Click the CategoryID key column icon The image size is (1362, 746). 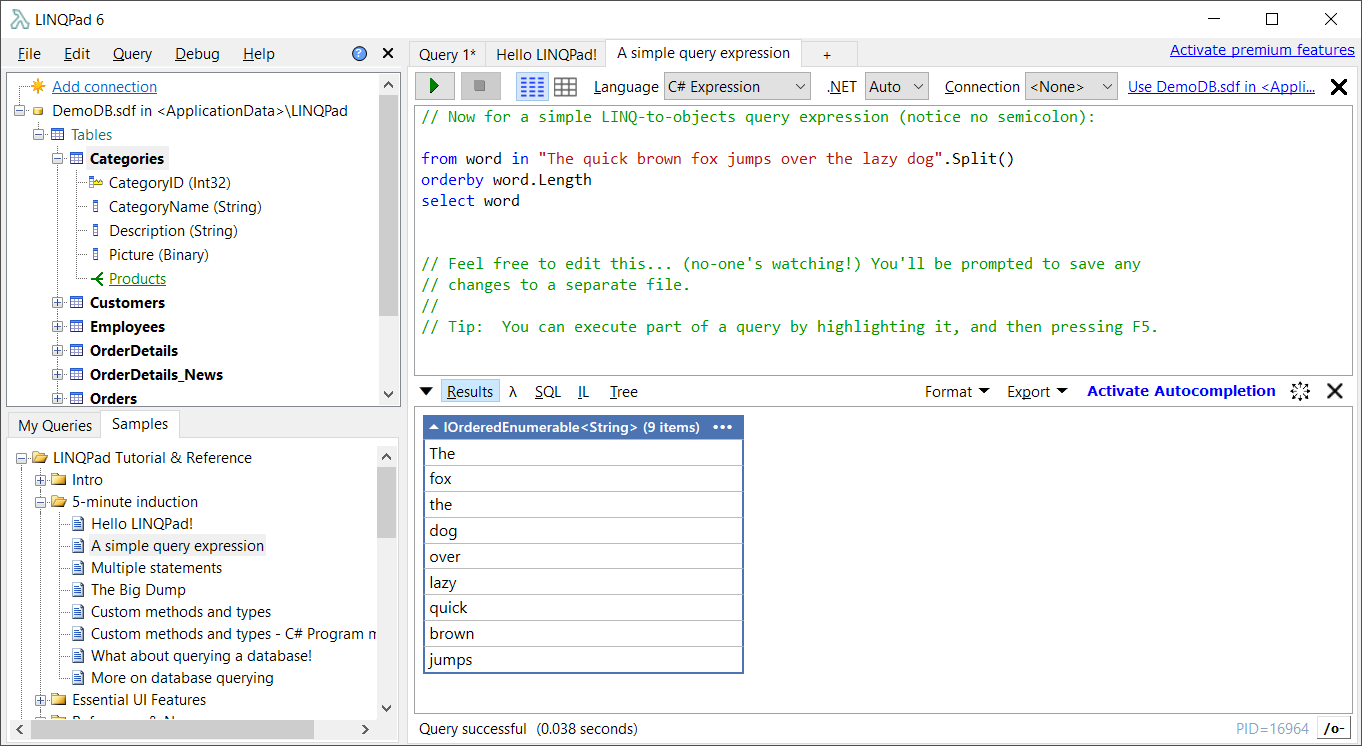pos(96,183)
